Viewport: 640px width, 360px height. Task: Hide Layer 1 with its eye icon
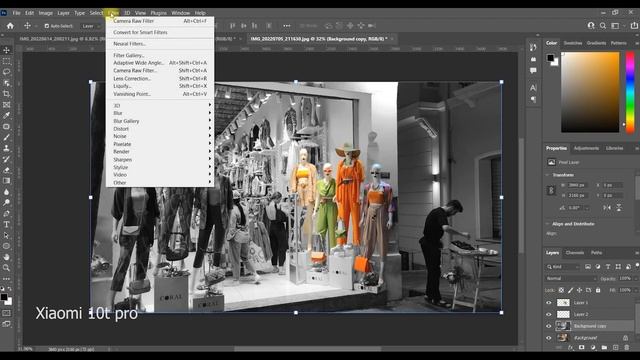click(x=549, y=303)
